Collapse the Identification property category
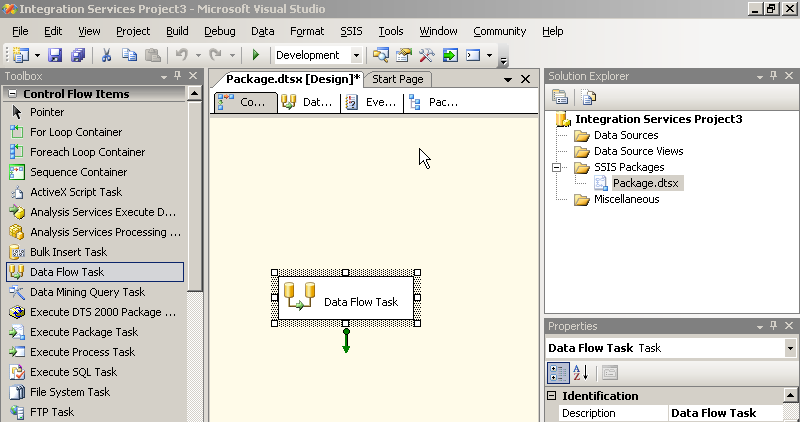This screenshot has width=800, height=422. click(x=552, y=396)
